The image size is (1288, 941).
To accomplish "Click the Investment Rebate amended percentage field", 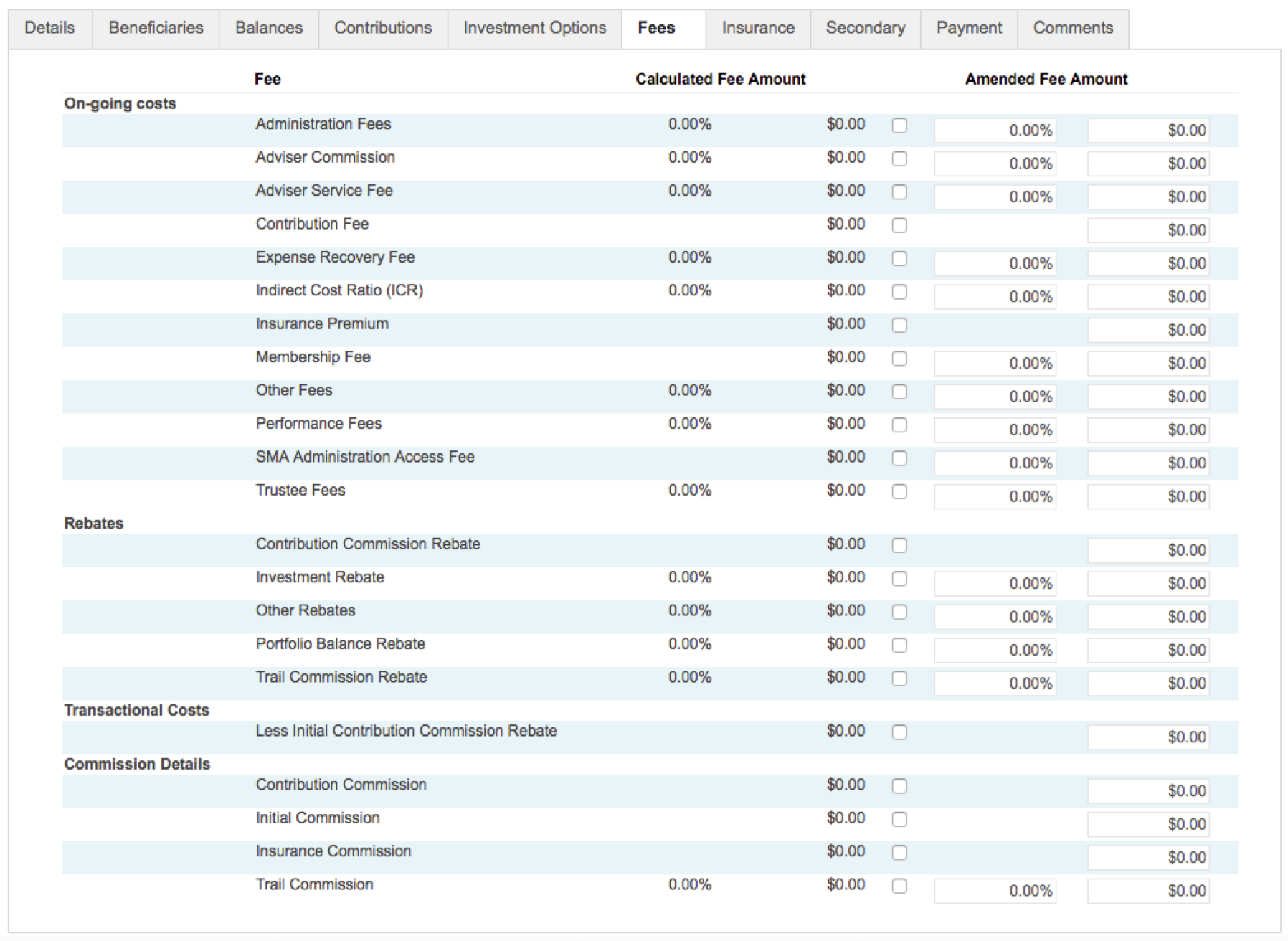I will click(x=995, y=584).
